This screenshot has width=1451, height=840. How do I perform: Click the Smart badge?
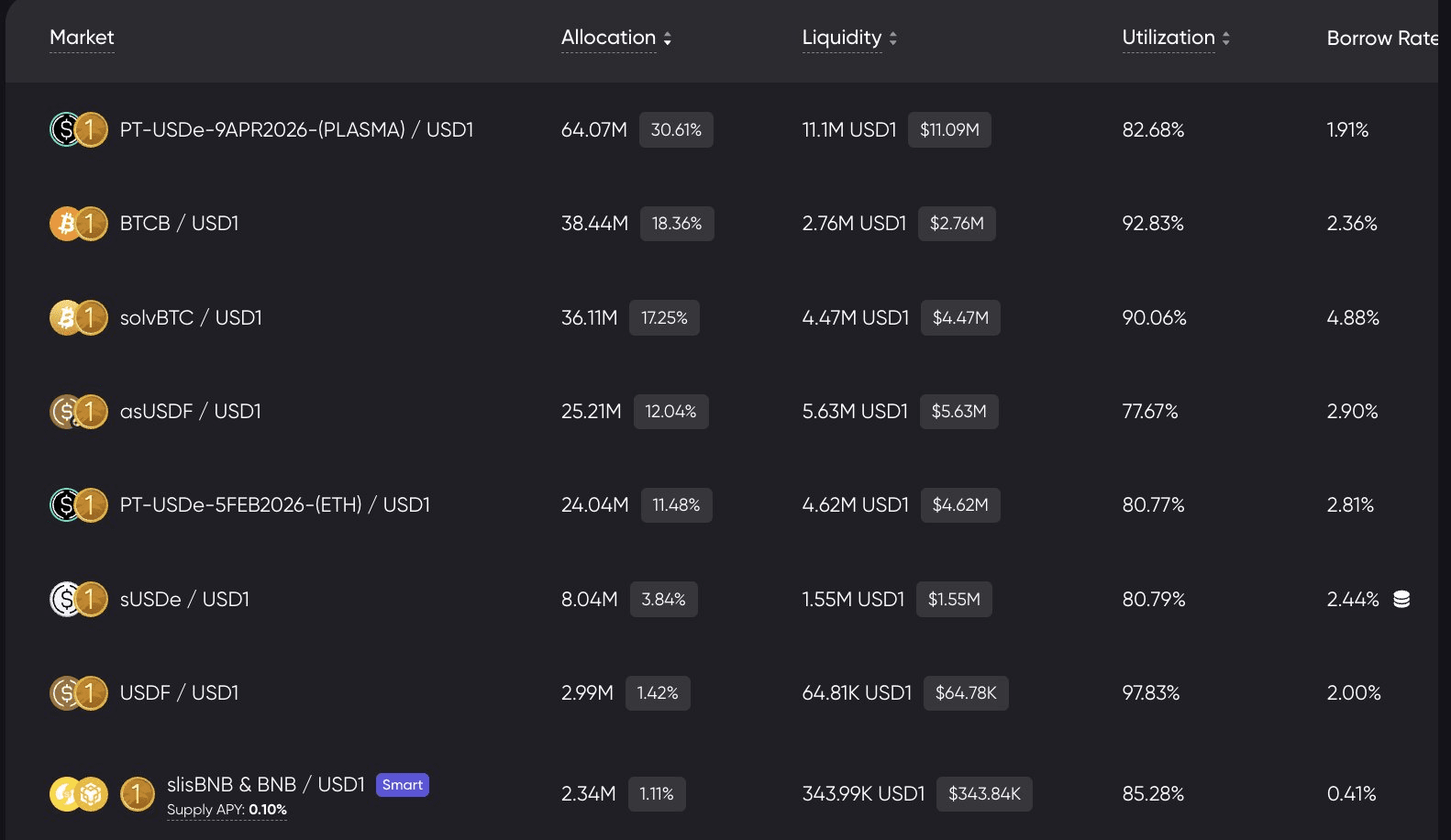pyautogui.click(x=403, y=785)
